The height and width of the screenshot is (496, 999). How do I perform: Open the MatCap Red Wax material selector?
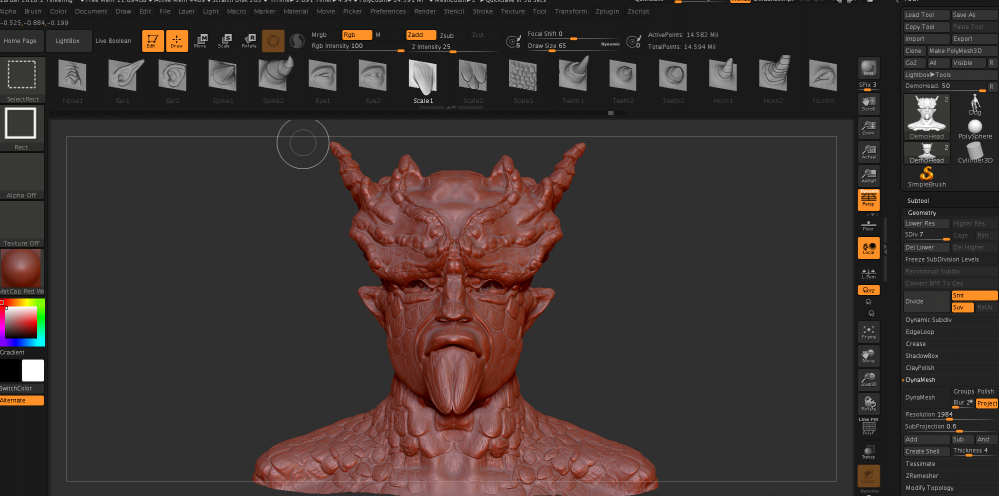tap(22, 273)
